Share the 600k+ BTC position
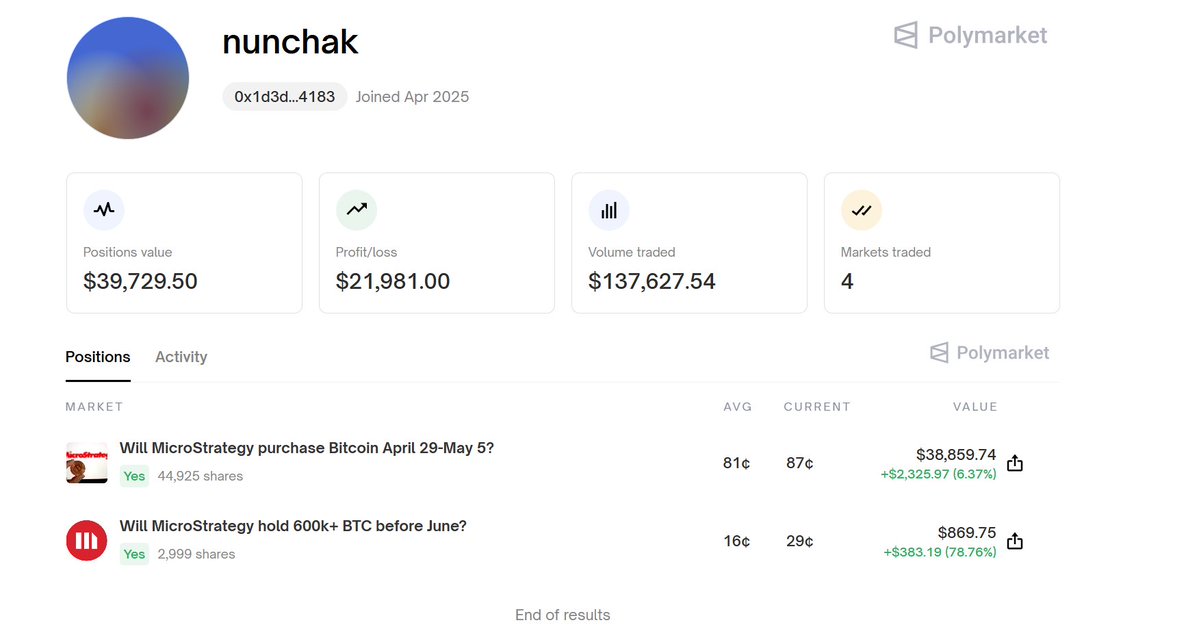1199x627 pixels. point(1015,541)
